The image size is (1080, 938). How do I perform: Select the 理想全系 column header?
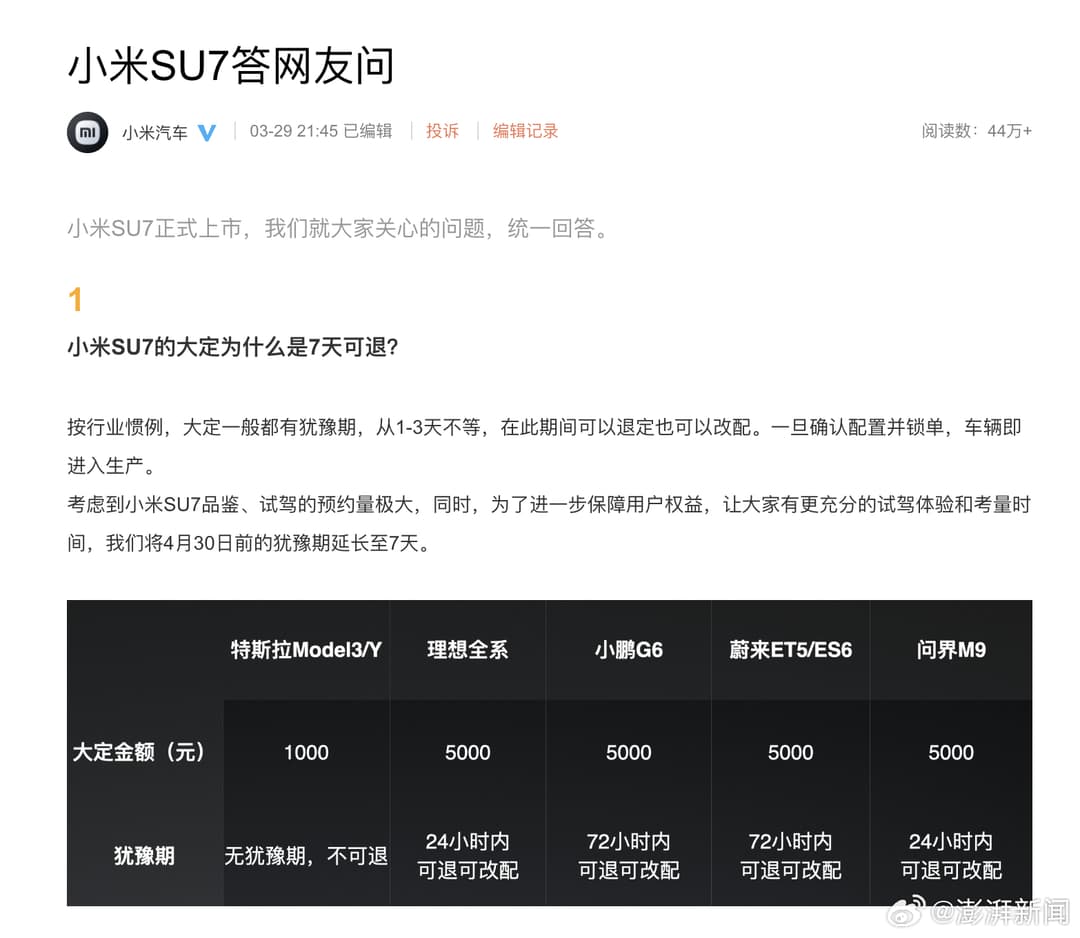[x=467, y=649]
